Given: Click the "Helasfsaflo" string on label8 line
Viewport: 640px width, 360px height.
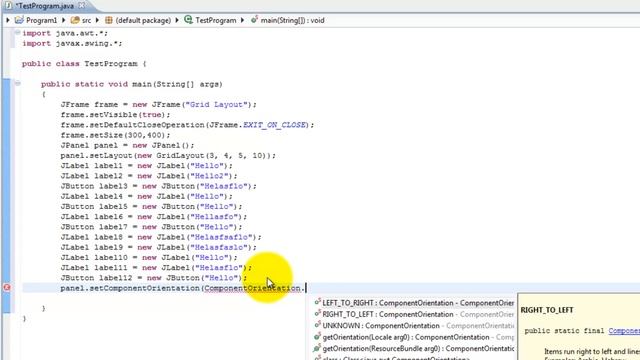Looking at the screenshot, I should [x=224, y=237].
